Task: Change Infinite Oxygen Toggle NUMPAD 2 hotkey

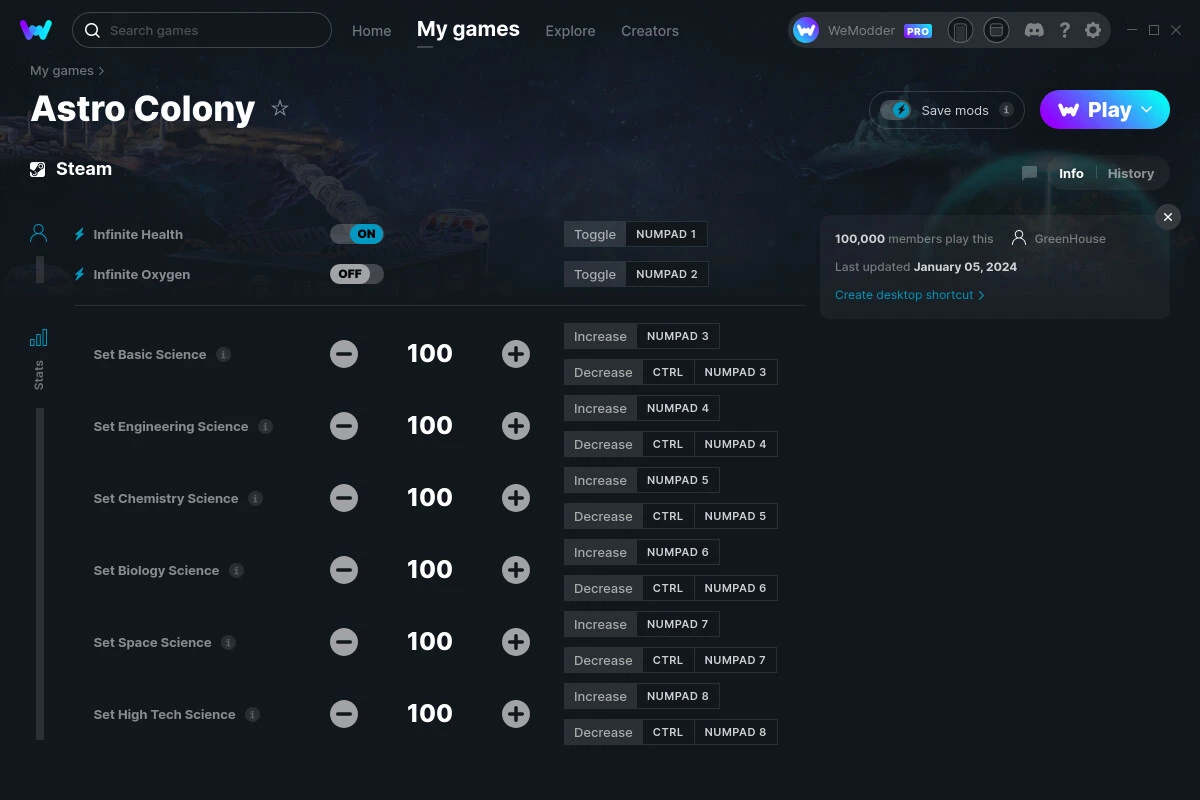Action: 636,274
